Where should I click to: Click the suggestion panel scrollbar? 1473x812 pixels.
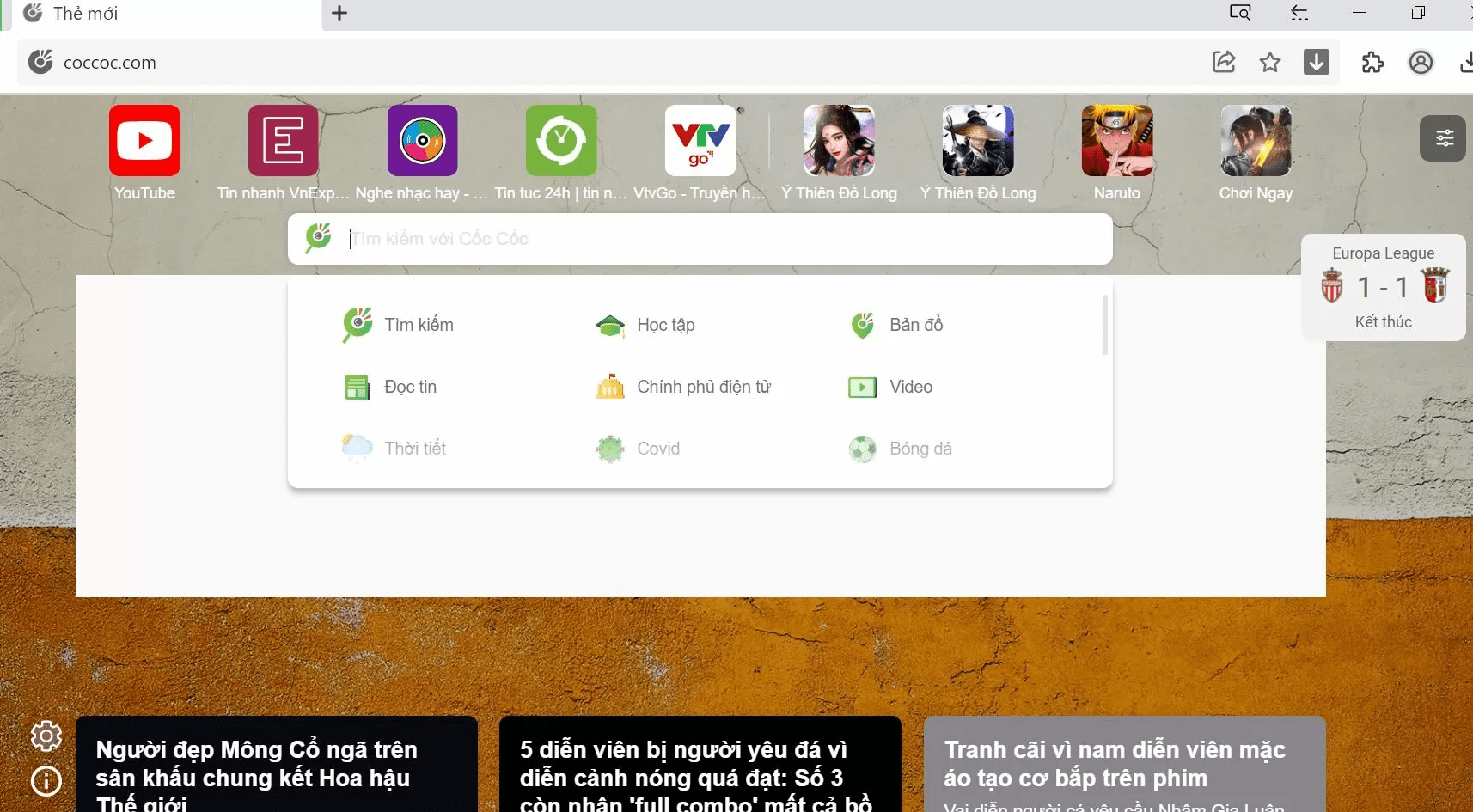point(1104,325)
